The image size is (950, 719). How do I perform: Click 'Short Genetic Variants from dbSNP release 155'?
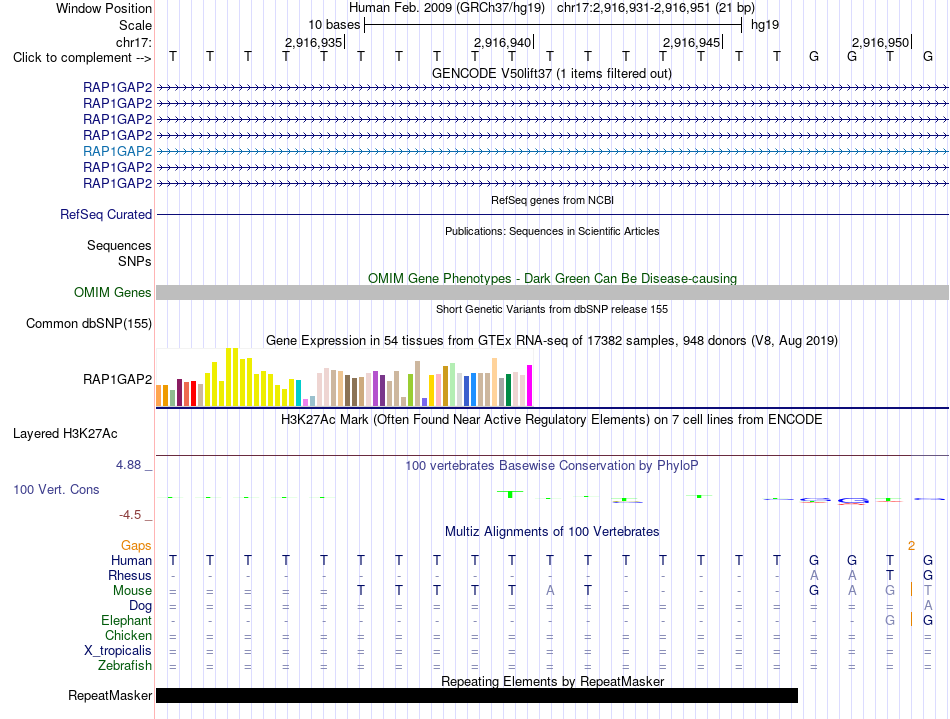tap(552, 309)
